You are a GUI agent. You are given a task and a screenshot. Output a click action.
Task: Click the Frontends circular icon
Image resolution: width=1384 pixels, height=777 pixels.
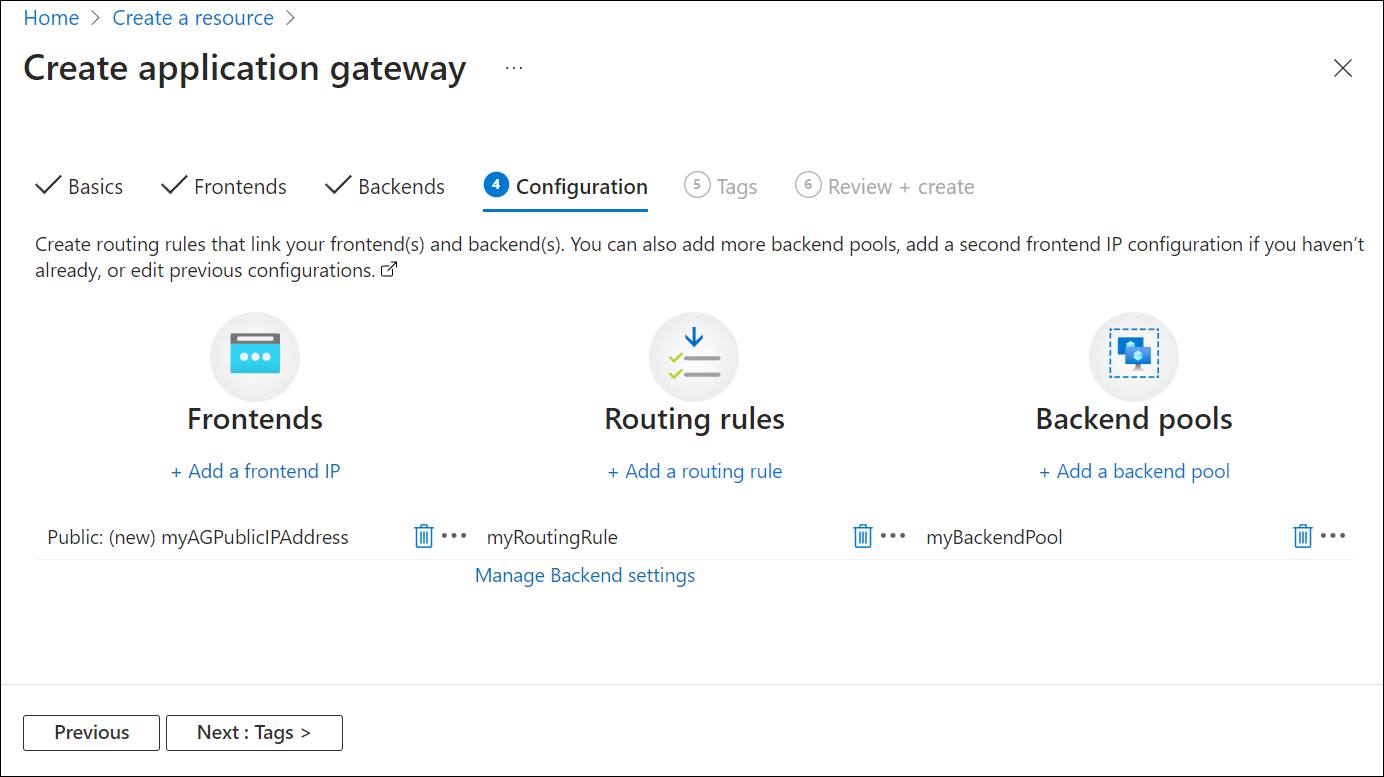pyautogui.click(x=255, y=356)
